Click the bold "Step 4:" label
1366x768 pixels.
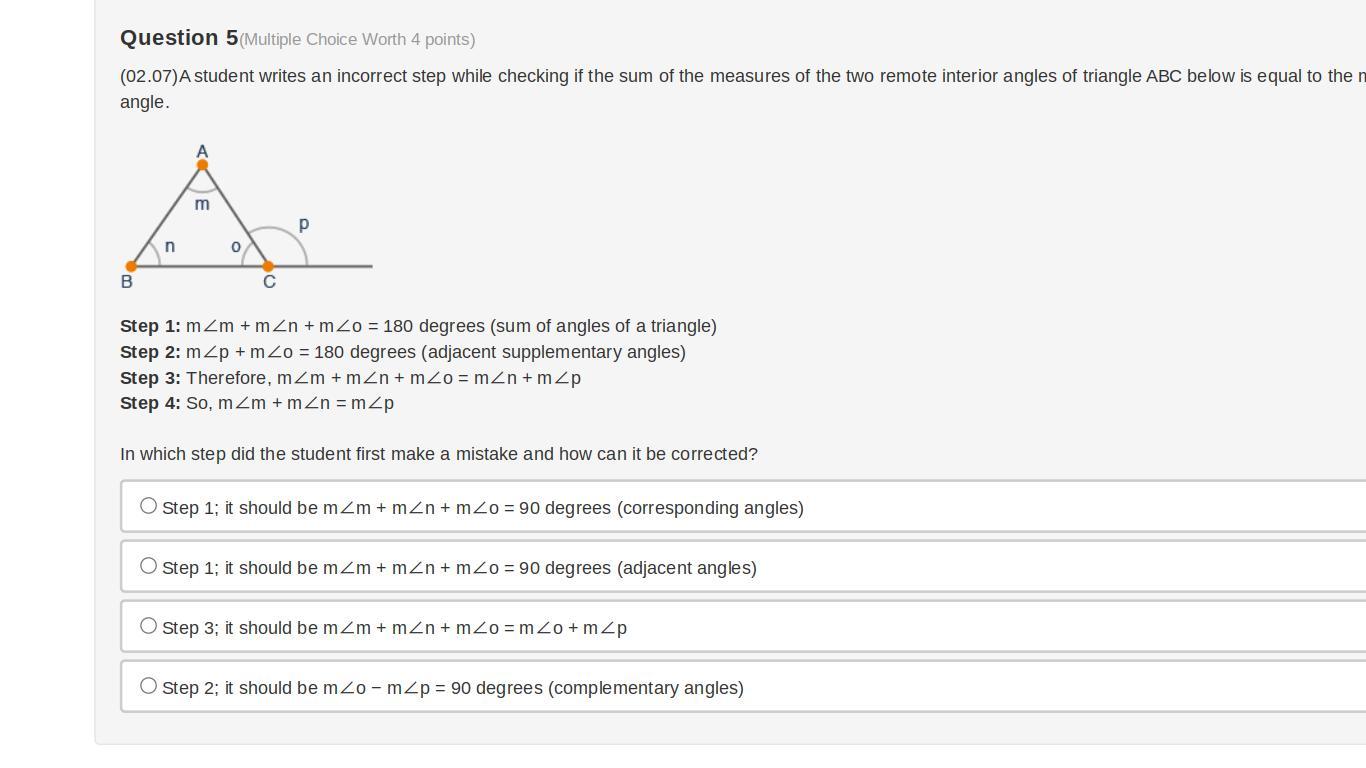click(x=150, y=403)
